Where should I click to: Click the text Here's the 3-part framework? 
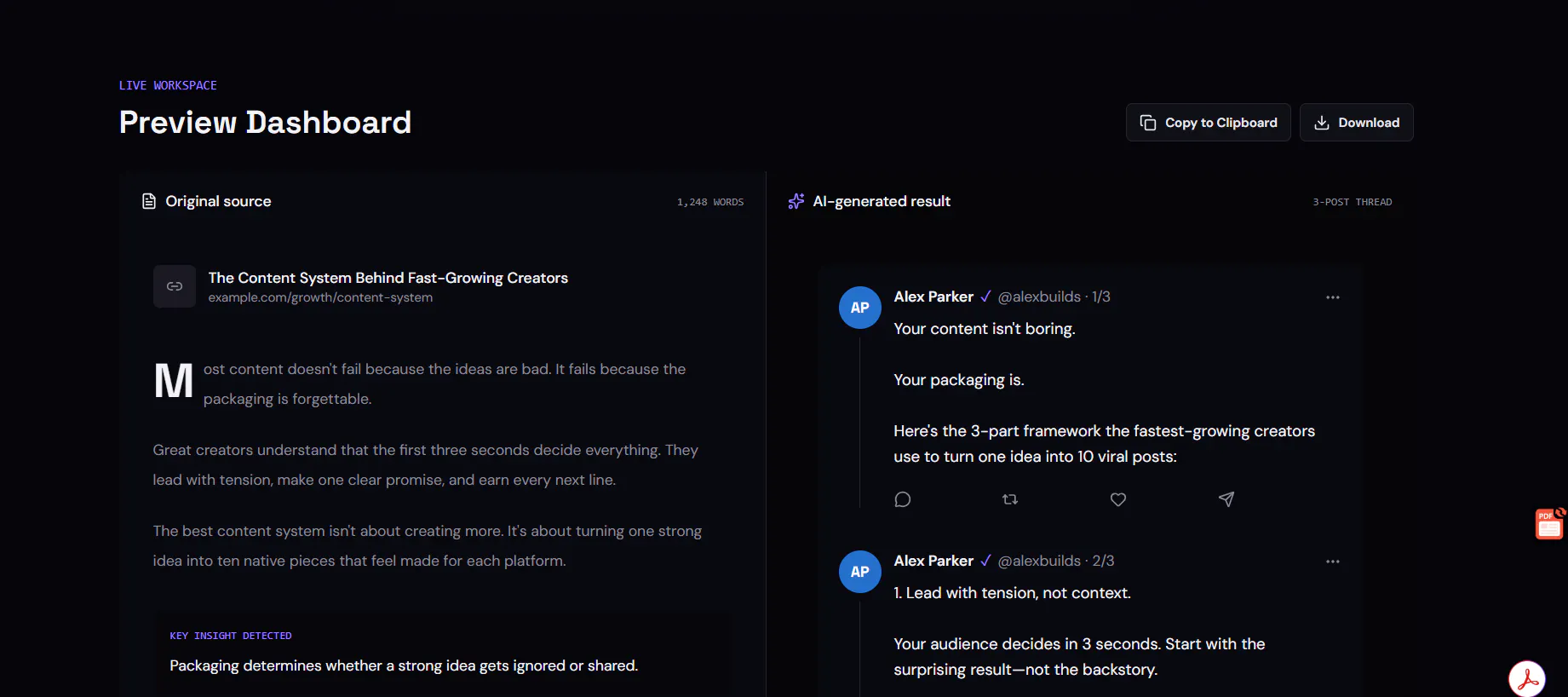pos(1105,444)
